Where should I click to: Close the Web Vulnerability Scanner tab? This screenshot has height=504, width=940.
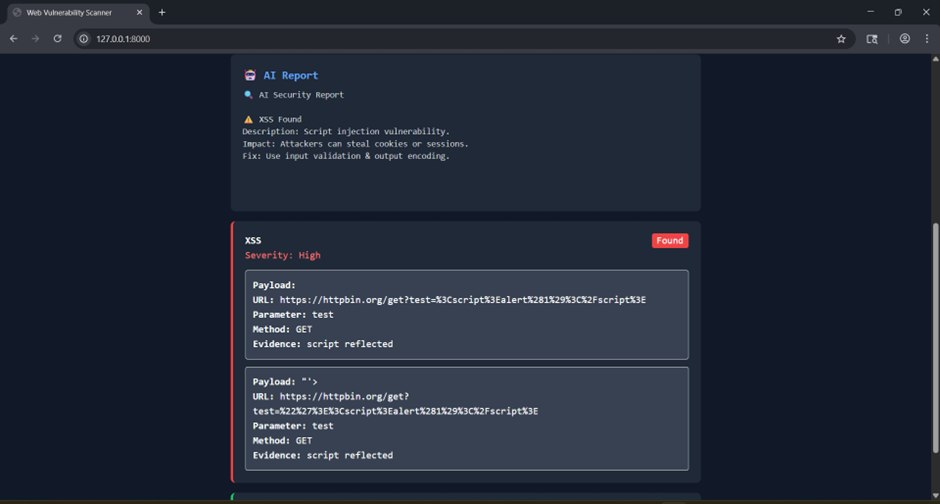[x=139, y=12]
